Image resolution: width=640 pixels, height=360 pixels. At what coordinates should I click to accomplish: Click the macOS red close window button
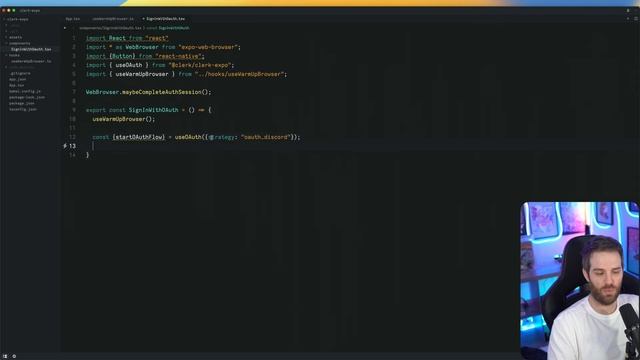[x=4, y=10]
